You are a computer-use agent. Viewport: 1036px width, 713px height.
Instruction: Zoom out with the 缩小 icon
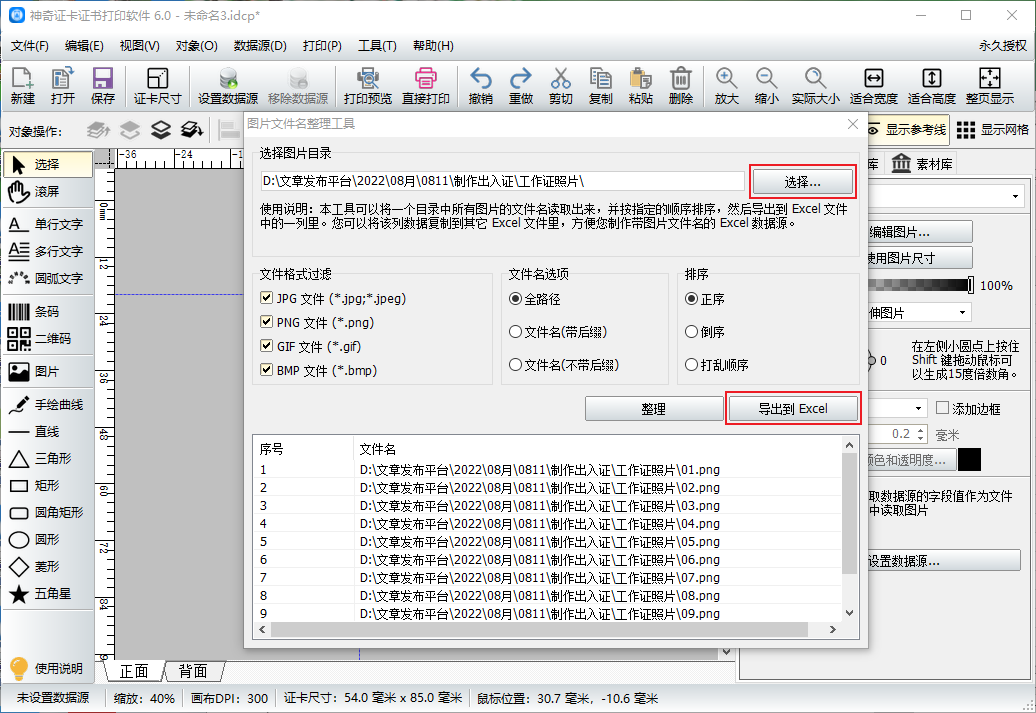coord(766,85)
